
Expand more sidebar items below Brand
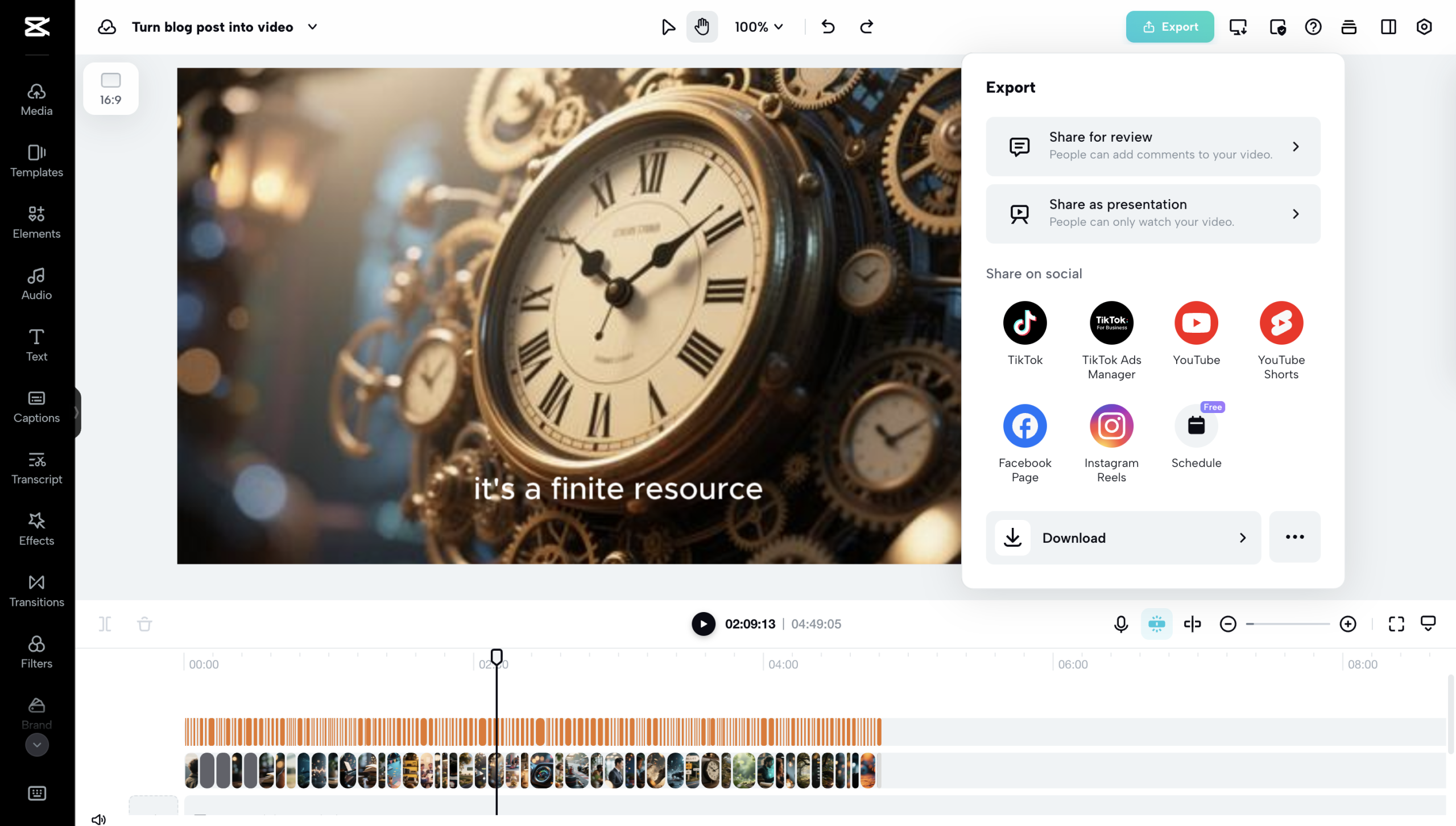tap(36, 745)
